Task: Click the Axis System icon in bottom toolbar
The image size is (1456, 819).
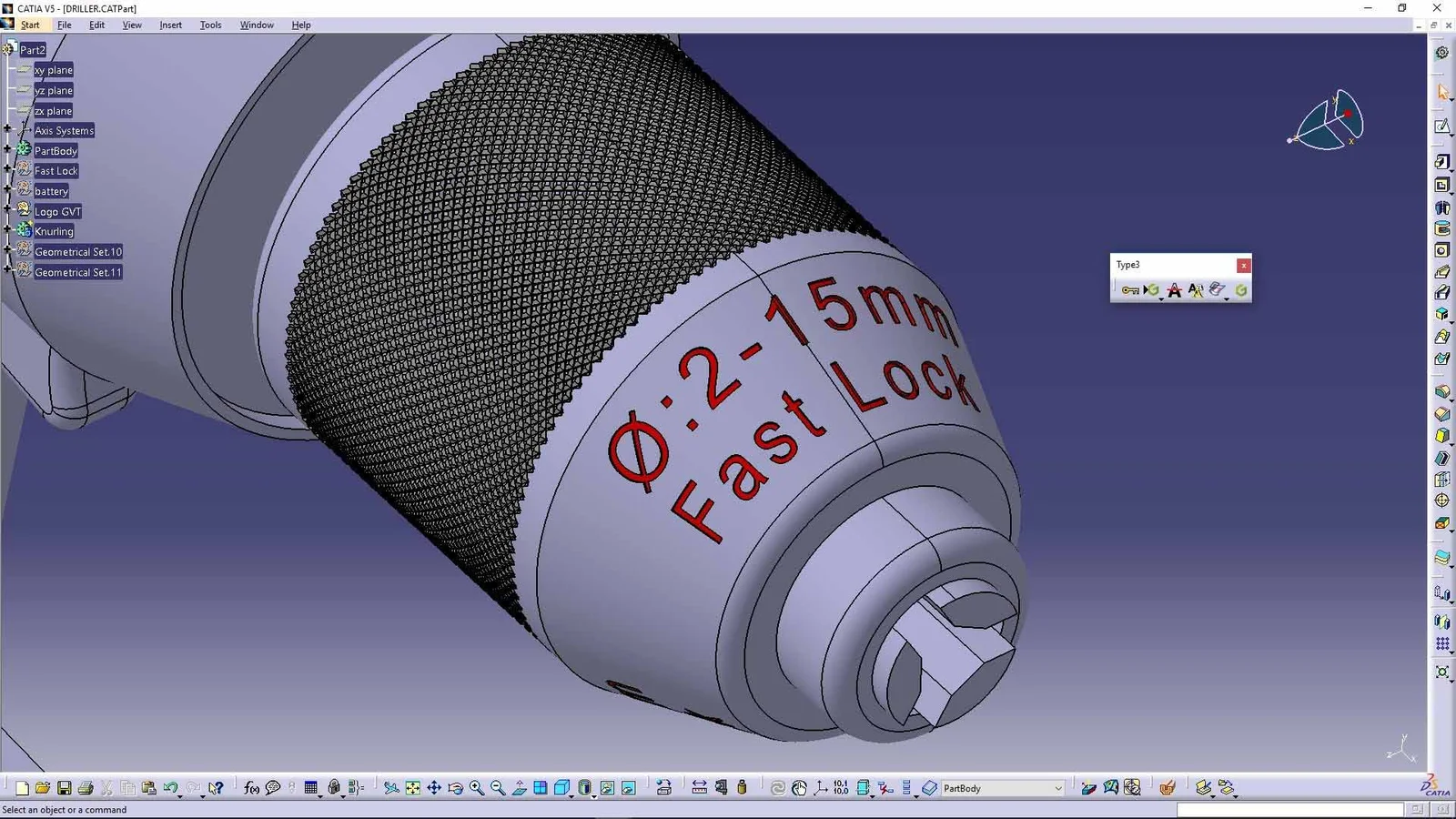Action: [x=821, y=788]
